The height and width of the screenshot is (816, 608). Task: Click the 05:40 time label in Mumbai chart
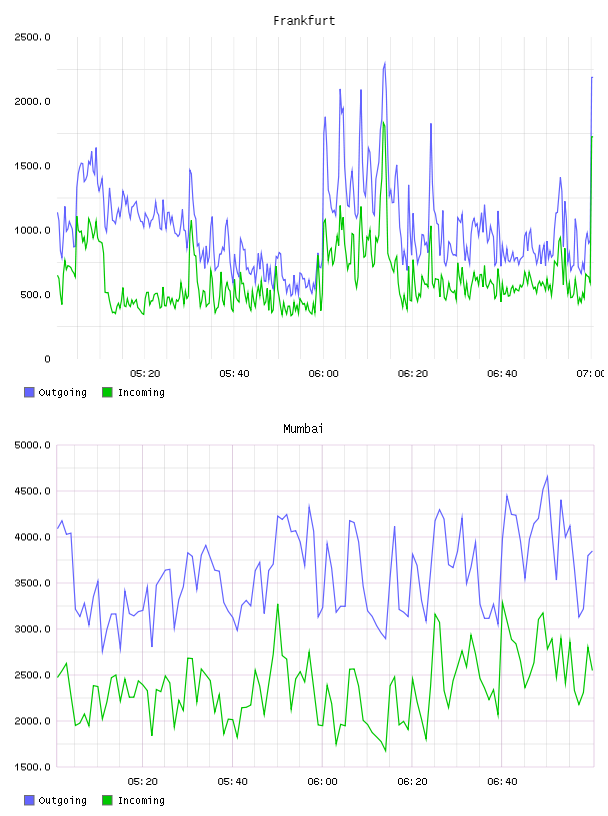click(233, 782)
